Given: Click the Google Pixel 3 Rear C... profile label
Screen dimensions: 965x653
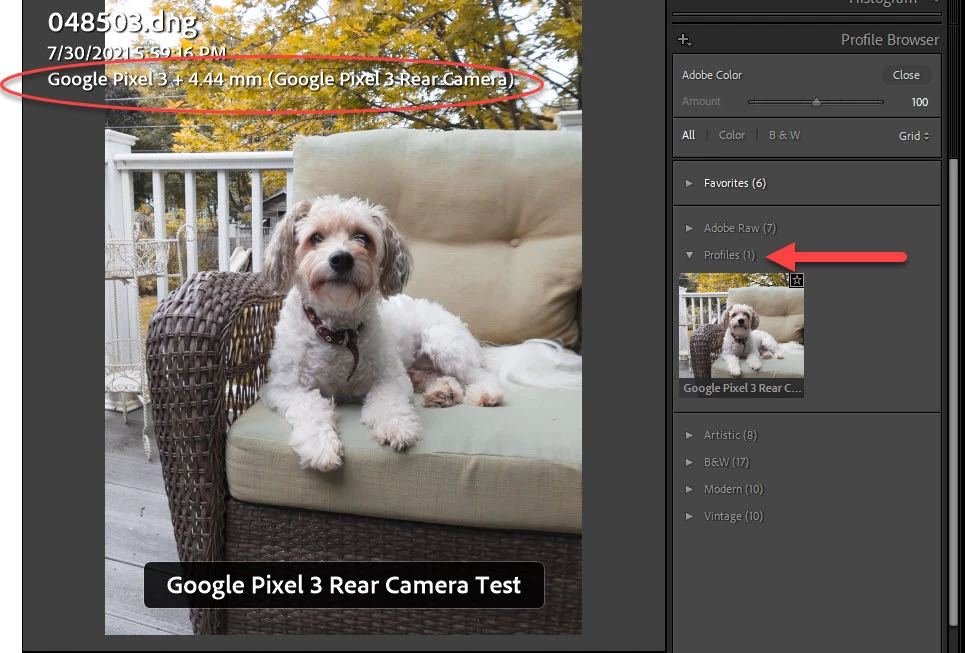Looking at the screenshot, I should (x=741, y=388).
